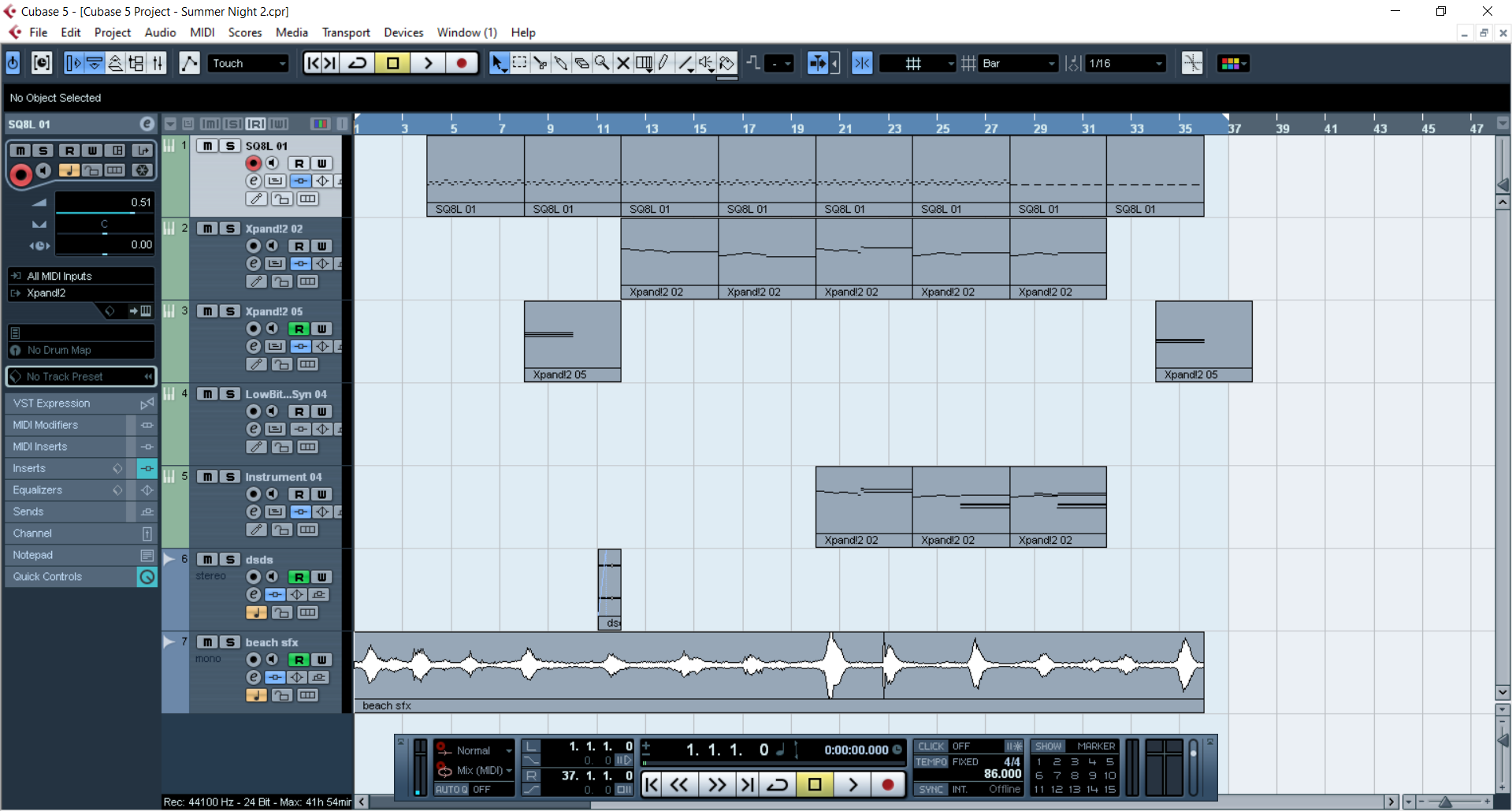Open the Transport menu
Viewport: 1512px width, 811px height.
pyautogui.click(x=346, y=32)
